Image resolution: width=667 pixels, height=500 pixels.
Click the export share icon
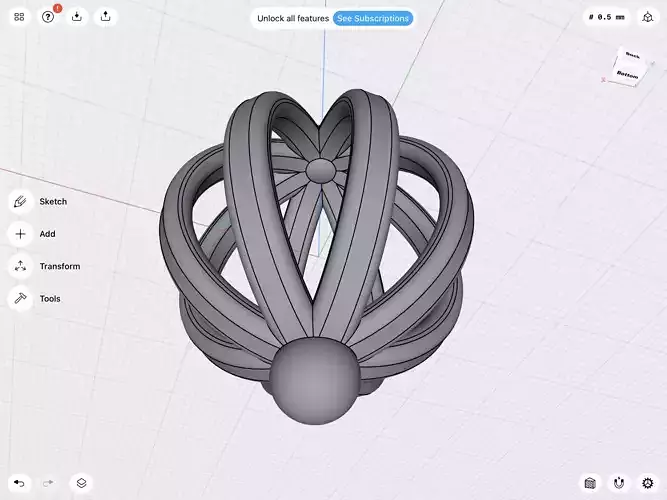(x=105, y=17)
